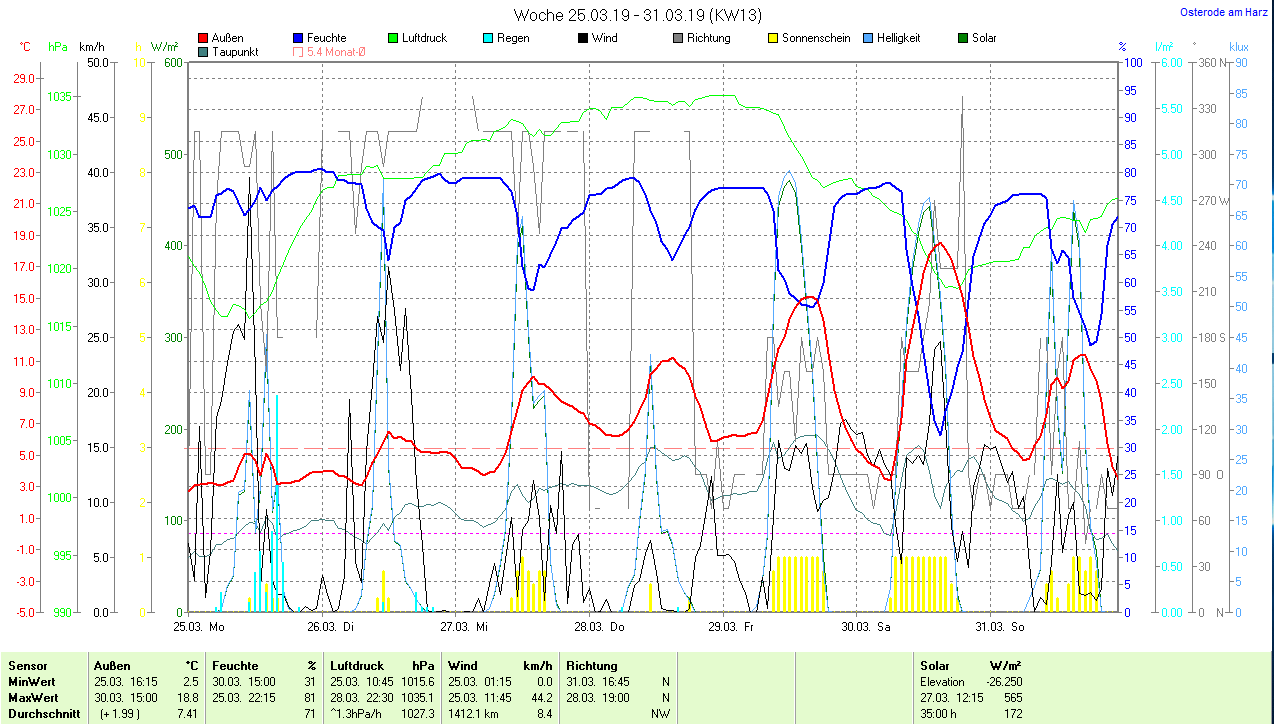This screenshot has width=1274, height=724.
Task: Open the Osterode am Harz link
Action: pos(1223,12)
